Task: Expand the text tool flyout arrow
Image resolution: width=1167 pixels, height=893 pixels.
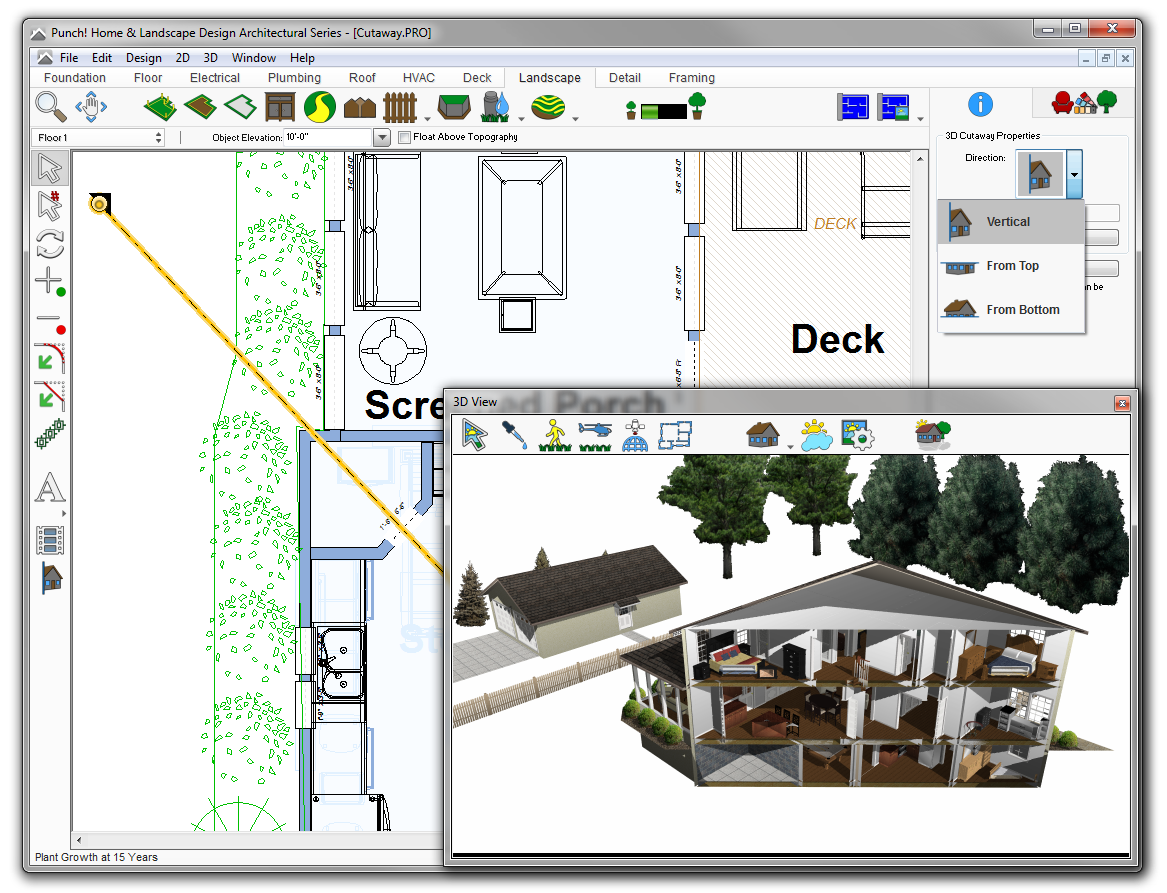Action: [64, 513]
